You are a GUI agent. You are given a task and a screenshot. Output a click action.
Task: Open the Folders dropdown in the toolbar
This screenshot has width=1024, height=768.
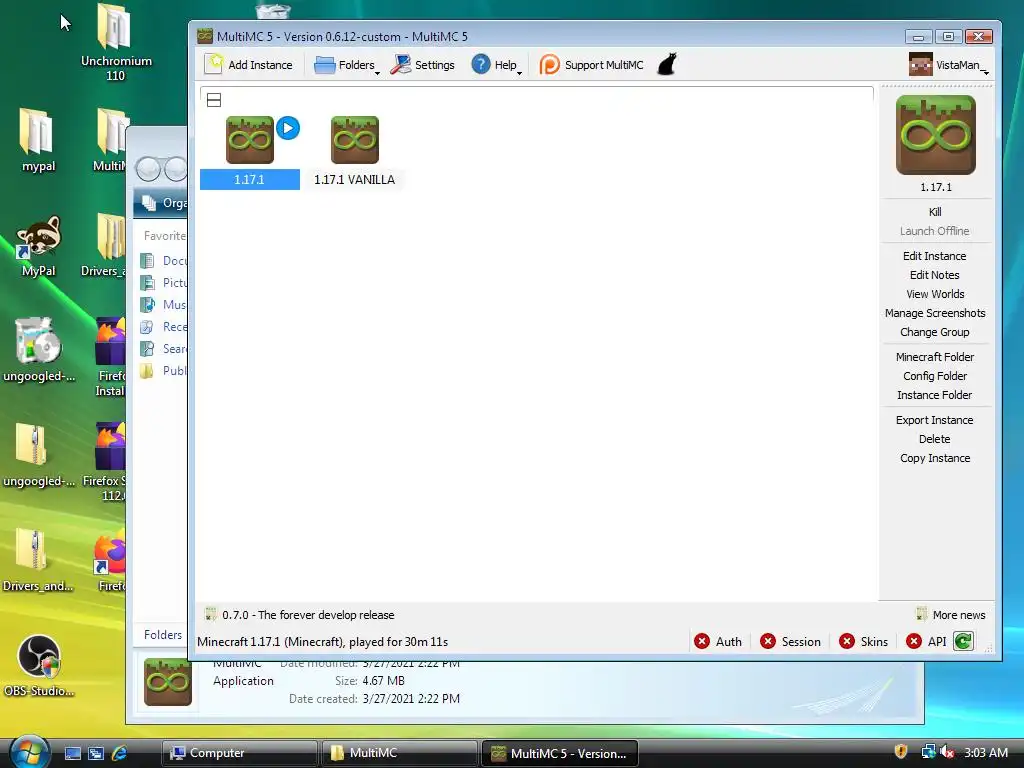tap(347, 65)
